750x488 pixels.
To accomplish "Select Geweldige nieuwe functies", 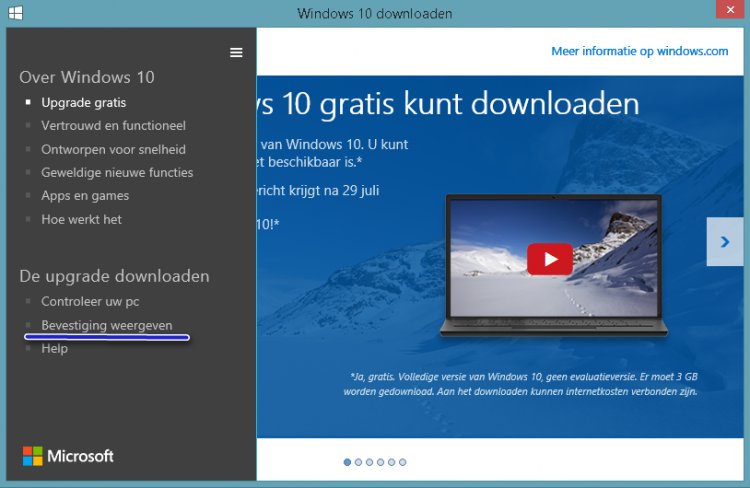I will click(x=117, y=172).
